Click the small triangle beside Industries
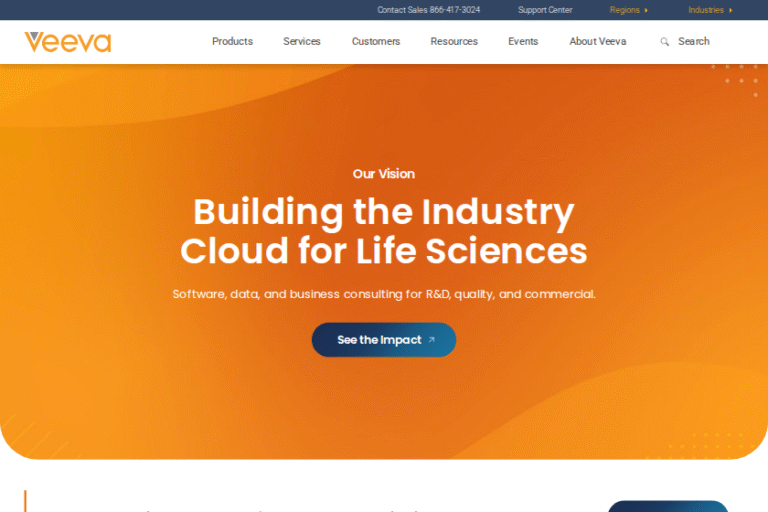The width and height of the screenshot is (768, 512). point(731,10)
